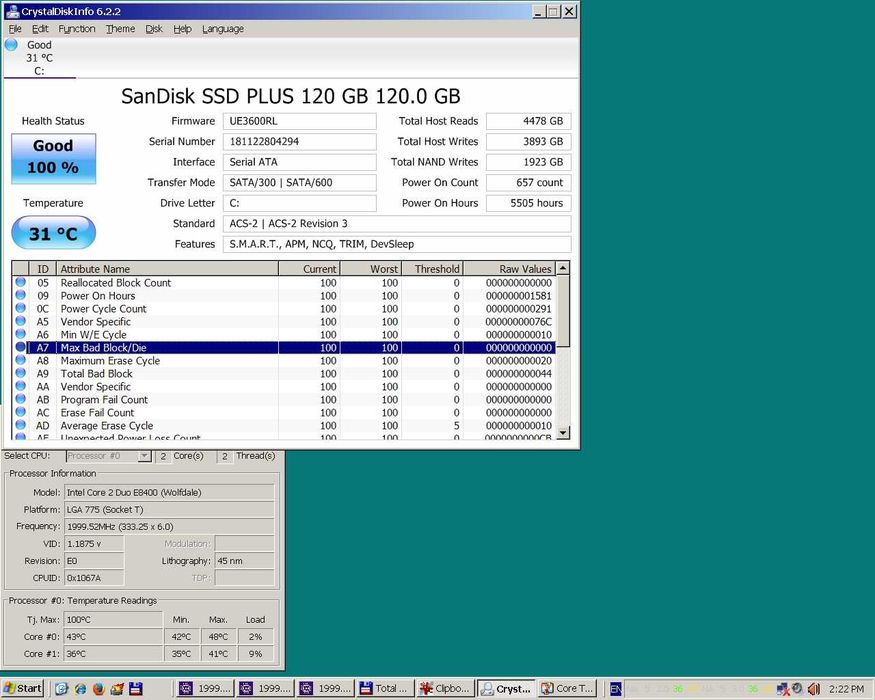Click the Features field

tap(397, 244)
